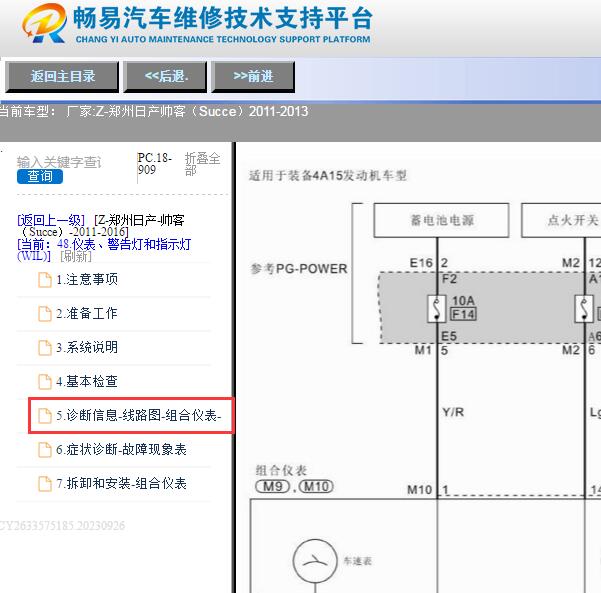Open tree item 7.拆卸和安装-组合仪表
The width and height of the screenshot is (601, 593).
121,483
